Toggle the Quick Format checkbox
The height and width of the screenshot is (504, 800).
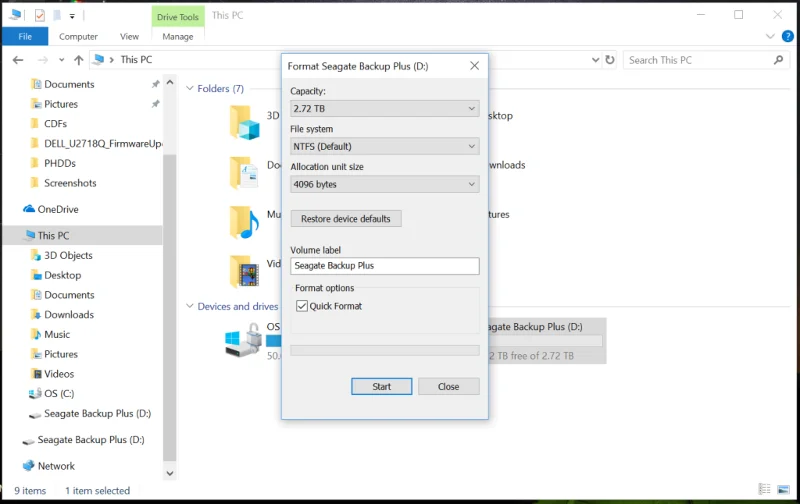pyautogui.click(x=302, y=306)
